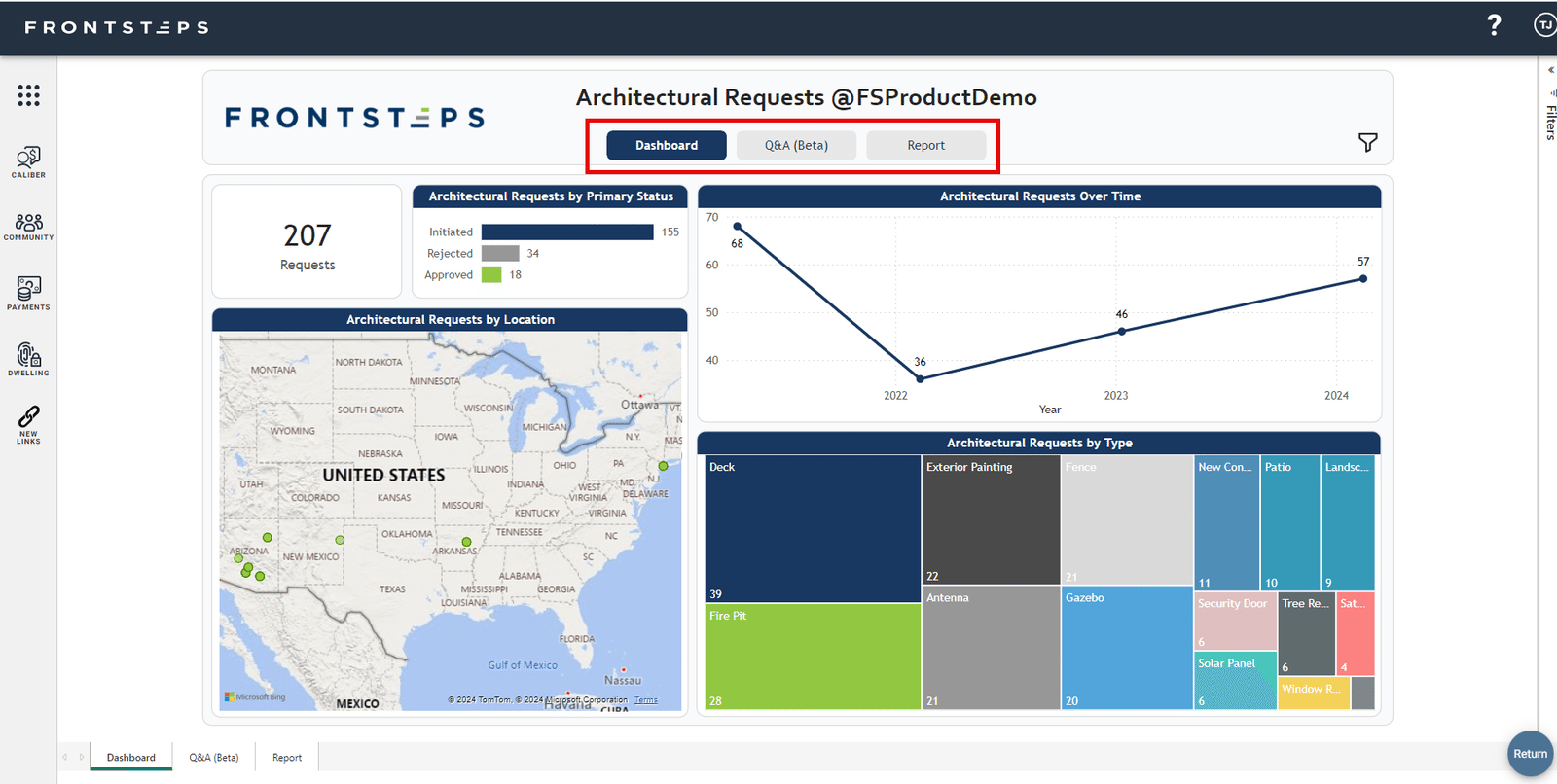Screen dimensions: 1557x784
Task: Expand the collapsed Filters pane
Action: coord(1550,70)
